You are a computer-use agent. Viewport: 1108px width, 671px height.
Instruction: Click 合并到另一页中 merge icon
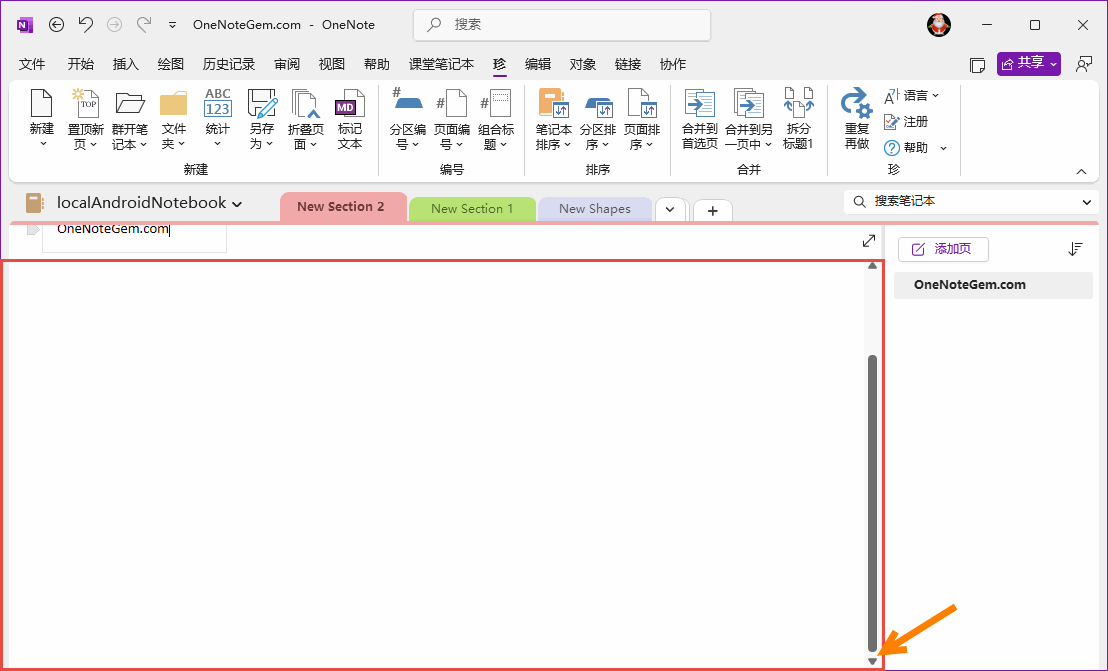(x=748, y=103)
